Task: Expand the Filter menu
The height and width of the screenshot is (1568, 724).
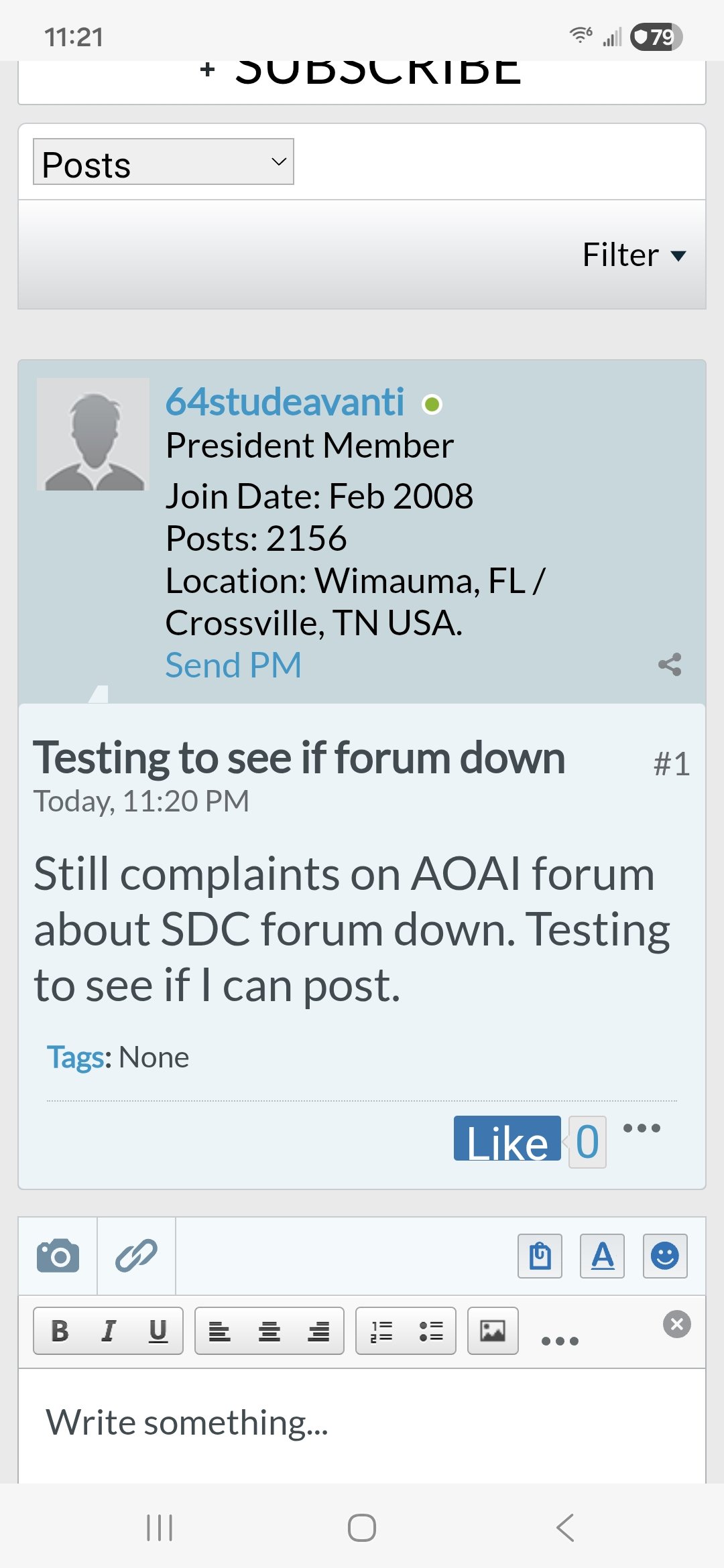Action: pyautogui.click(x=633, y=255)
